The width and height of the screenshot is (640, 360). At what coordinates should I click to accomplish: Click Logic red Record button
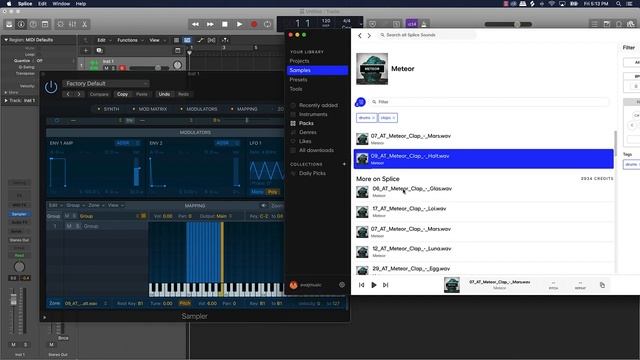254,24
